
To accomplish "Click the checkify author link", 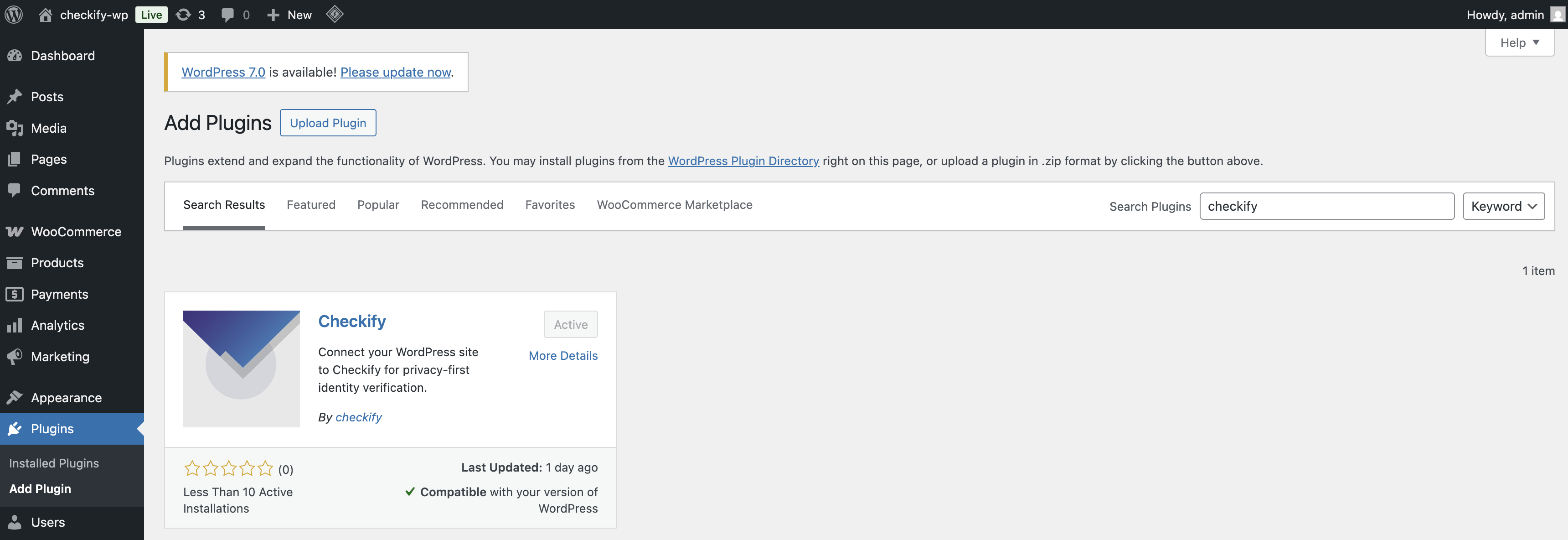I will point(359,418).
